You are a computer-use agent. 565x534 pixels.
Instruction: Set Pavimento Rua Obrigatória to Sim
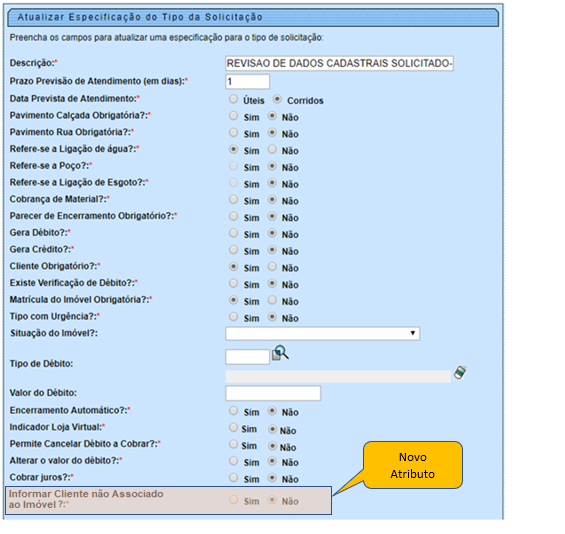[233, 132]
